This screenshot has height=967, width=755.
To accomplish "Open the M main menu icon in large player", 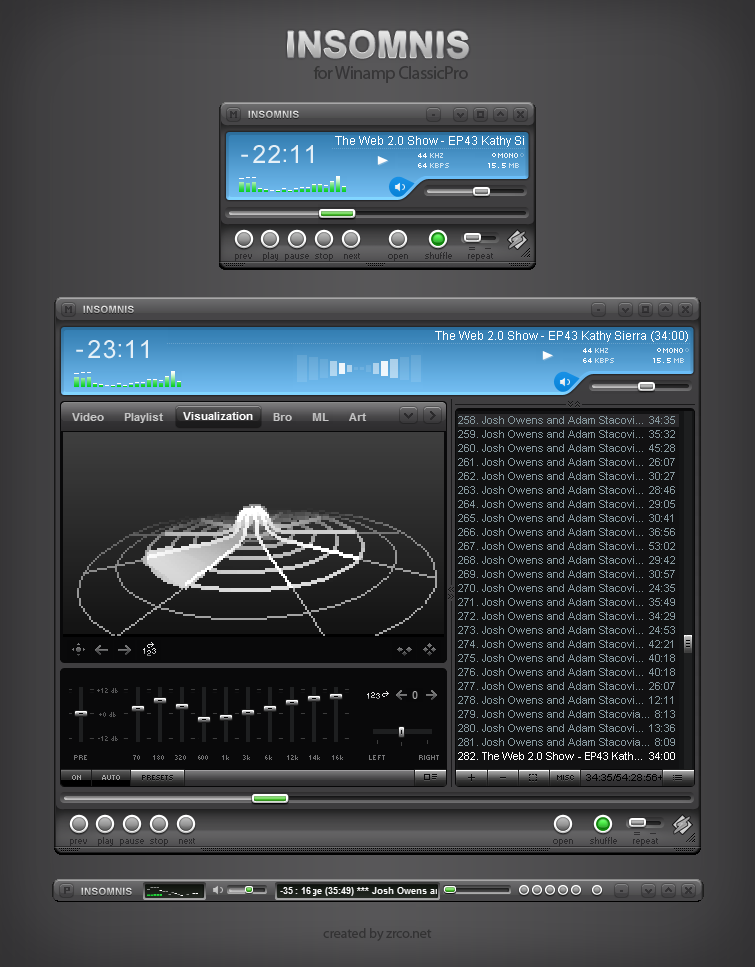I will tap(68, 309).
